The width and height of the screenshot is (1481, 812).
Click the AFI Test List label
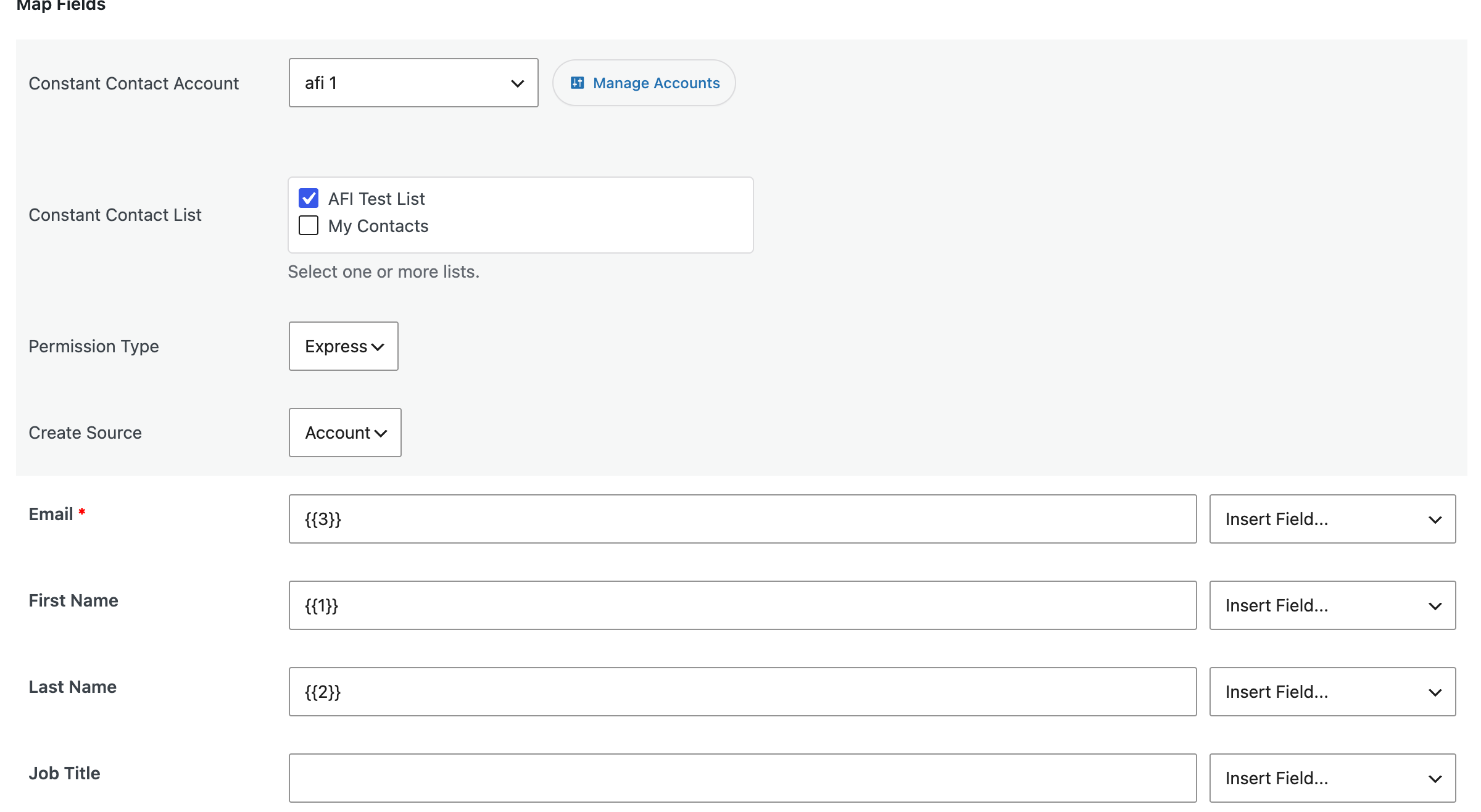click(377, 199)
